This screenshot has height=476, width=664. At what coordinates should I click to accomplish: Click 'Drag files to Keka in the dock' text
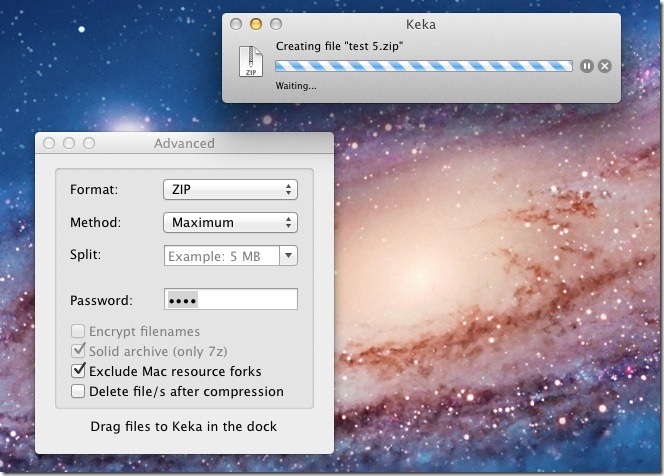click(x=184, y=426)
